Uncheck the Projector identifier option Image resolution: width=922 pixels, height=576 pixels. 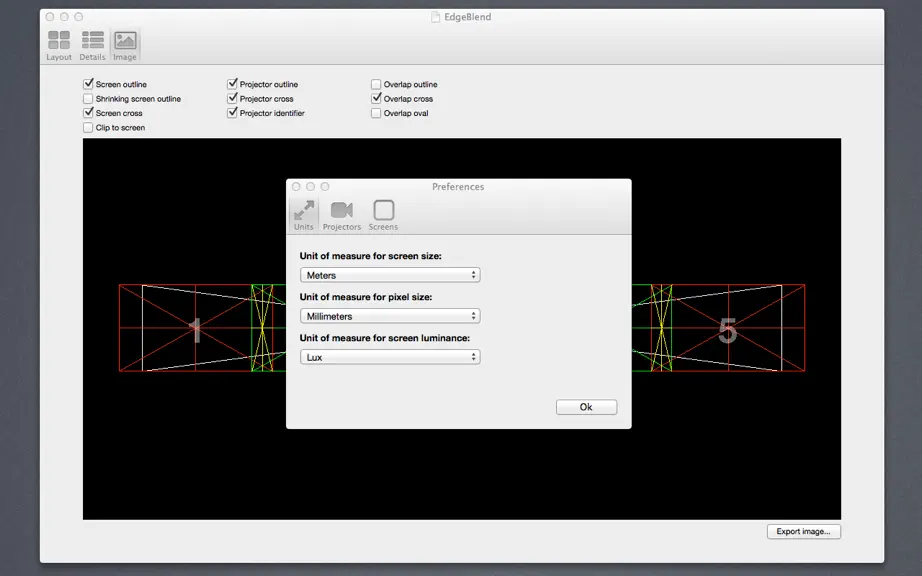click(x=232, y=113)
